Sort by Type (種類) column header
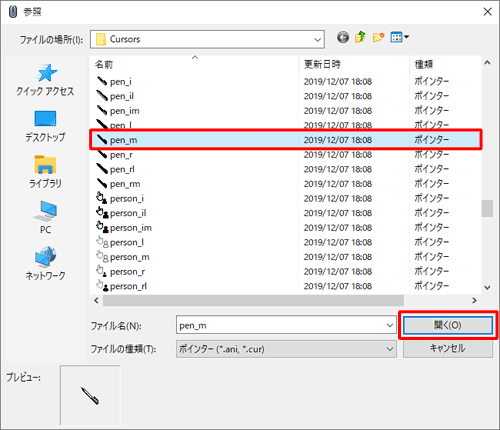This screenshot has height=430, width=500. pyautogui.click(x=445, y=64)
